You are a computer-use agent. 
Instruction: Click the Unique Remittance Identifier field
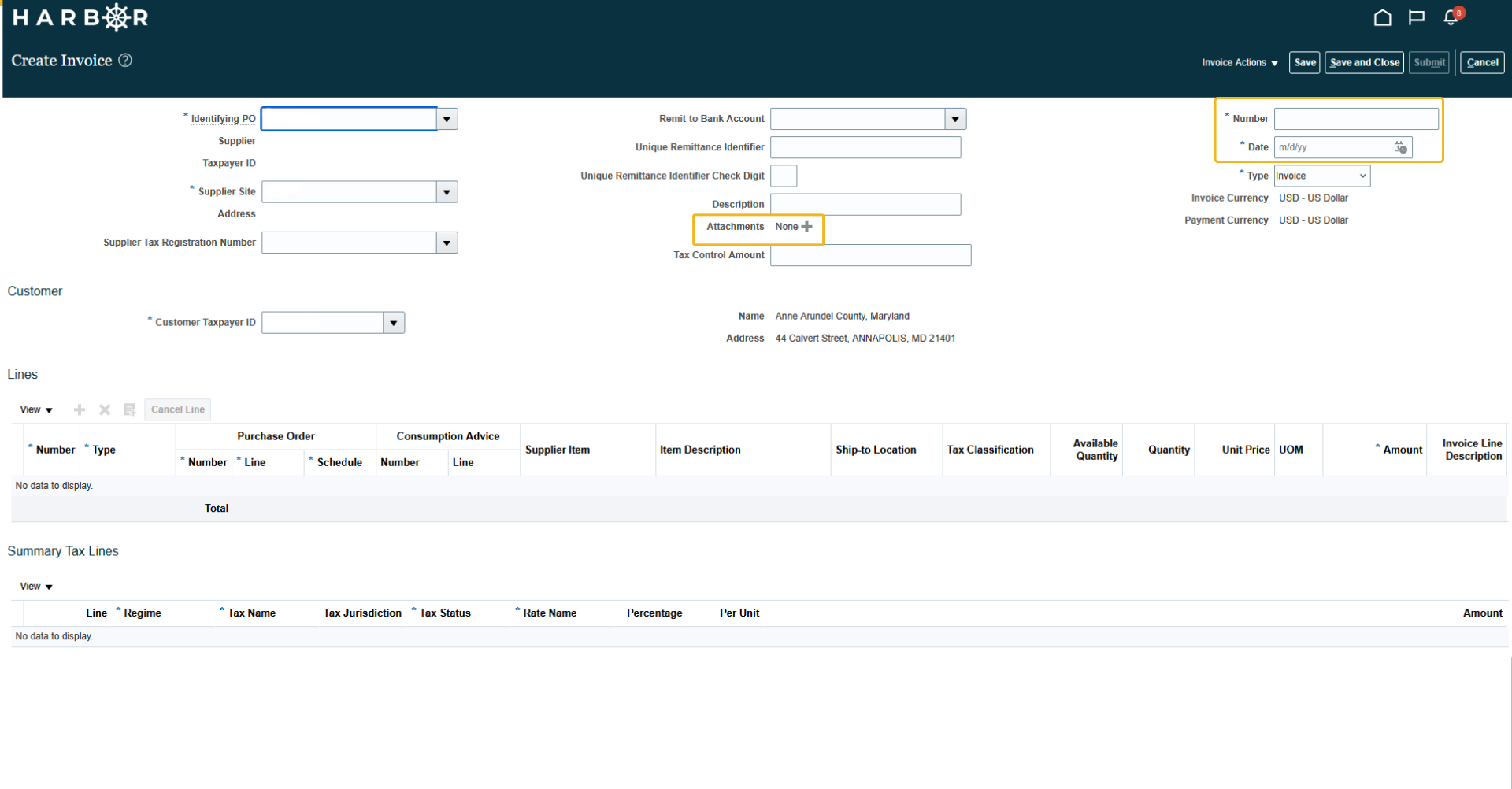865,147
